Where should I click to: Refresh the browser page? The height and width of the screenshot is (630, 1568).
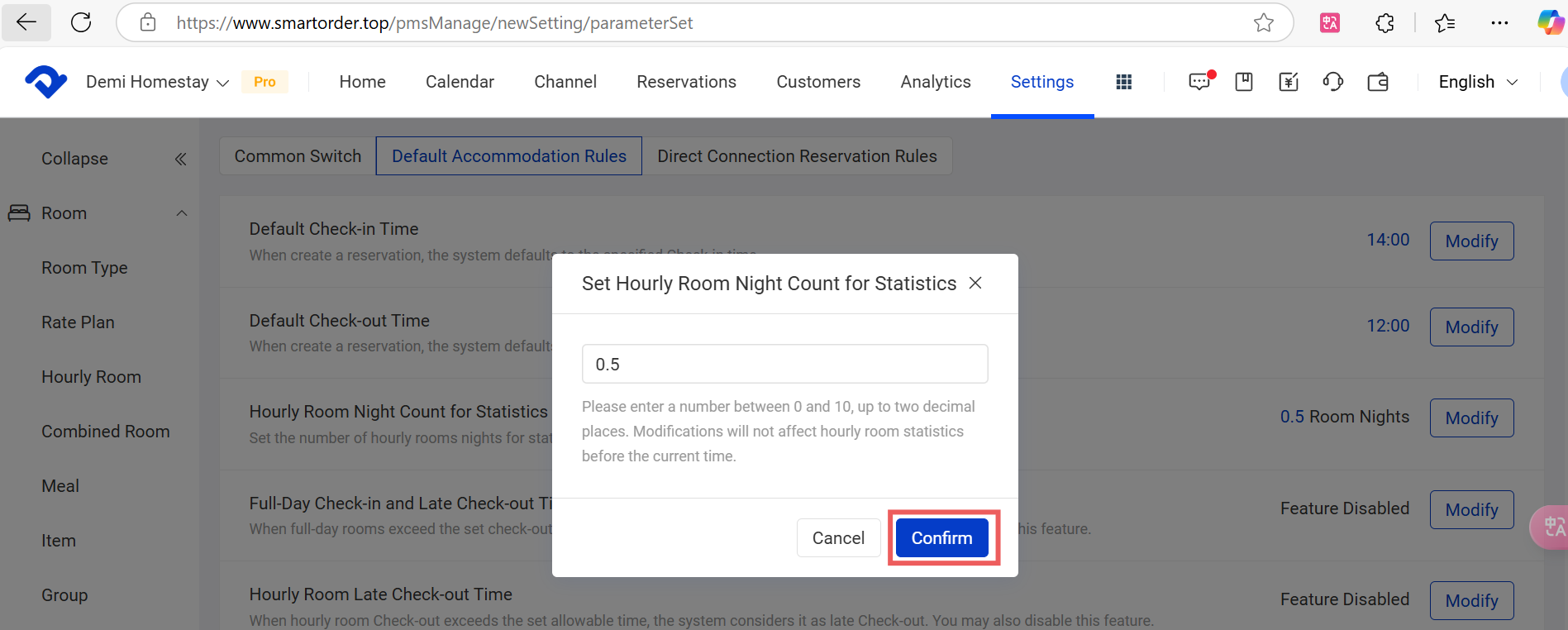(81, 22)
